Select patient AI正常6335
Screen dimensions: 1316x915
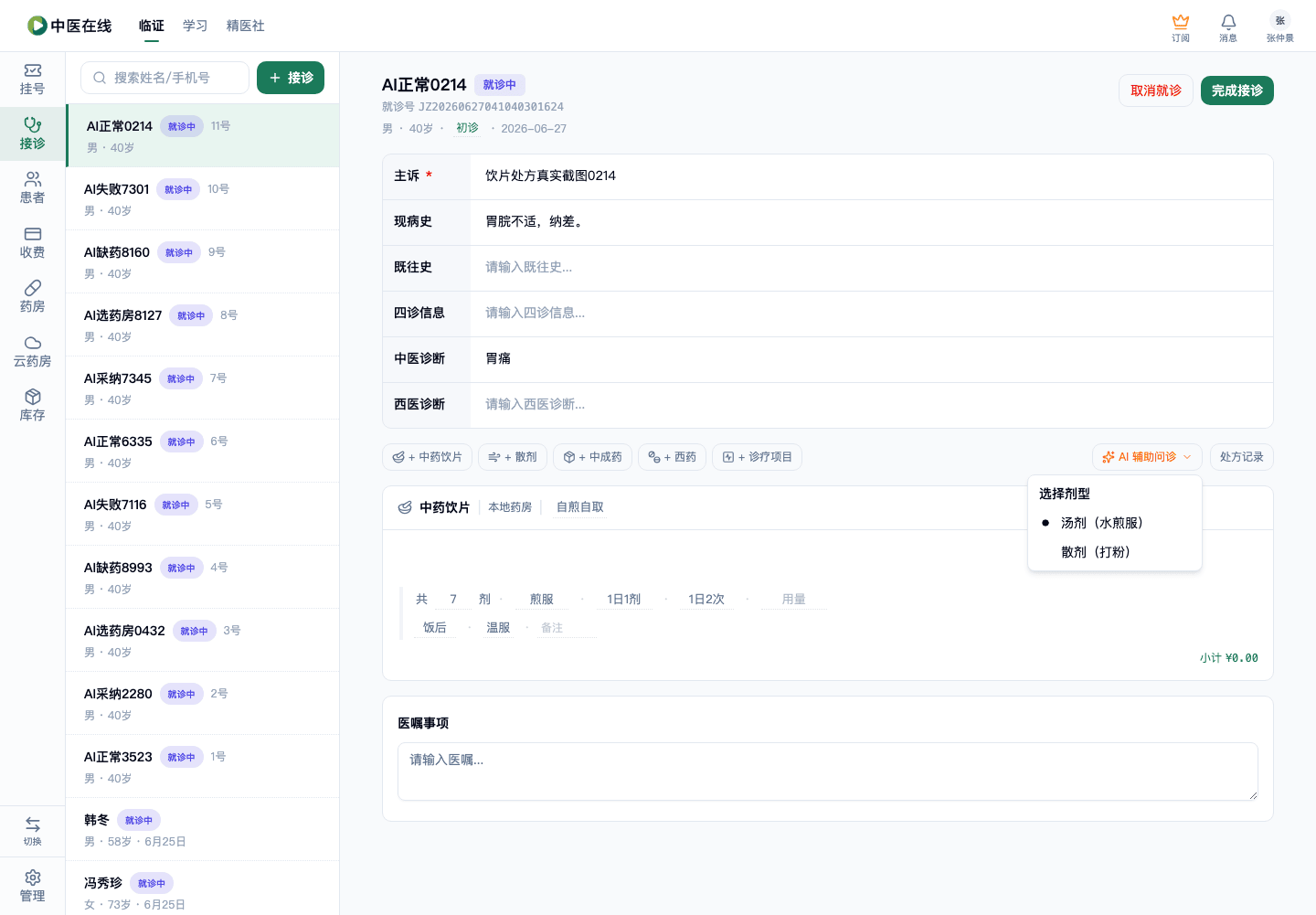(x=203, y=451)
